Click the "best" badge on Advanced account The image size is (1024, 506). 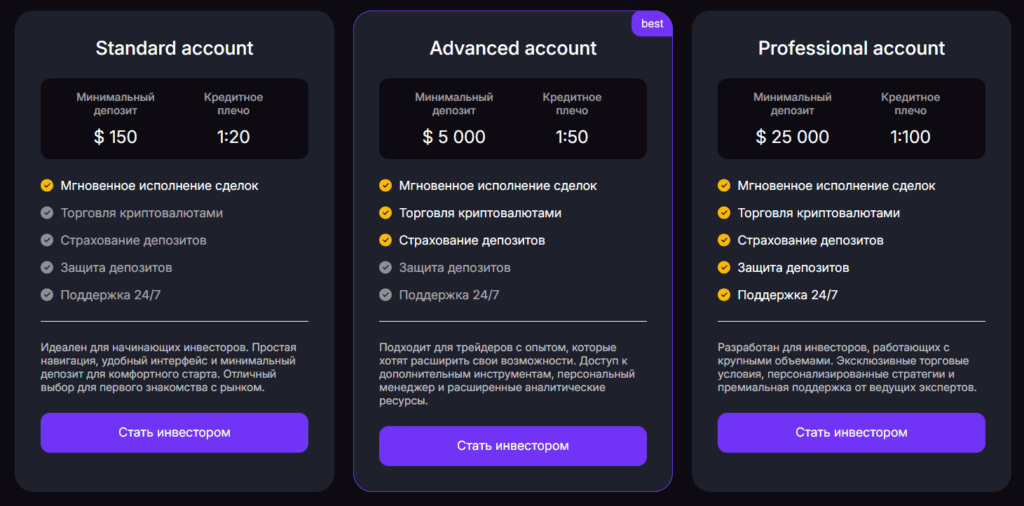coord(652,24)
